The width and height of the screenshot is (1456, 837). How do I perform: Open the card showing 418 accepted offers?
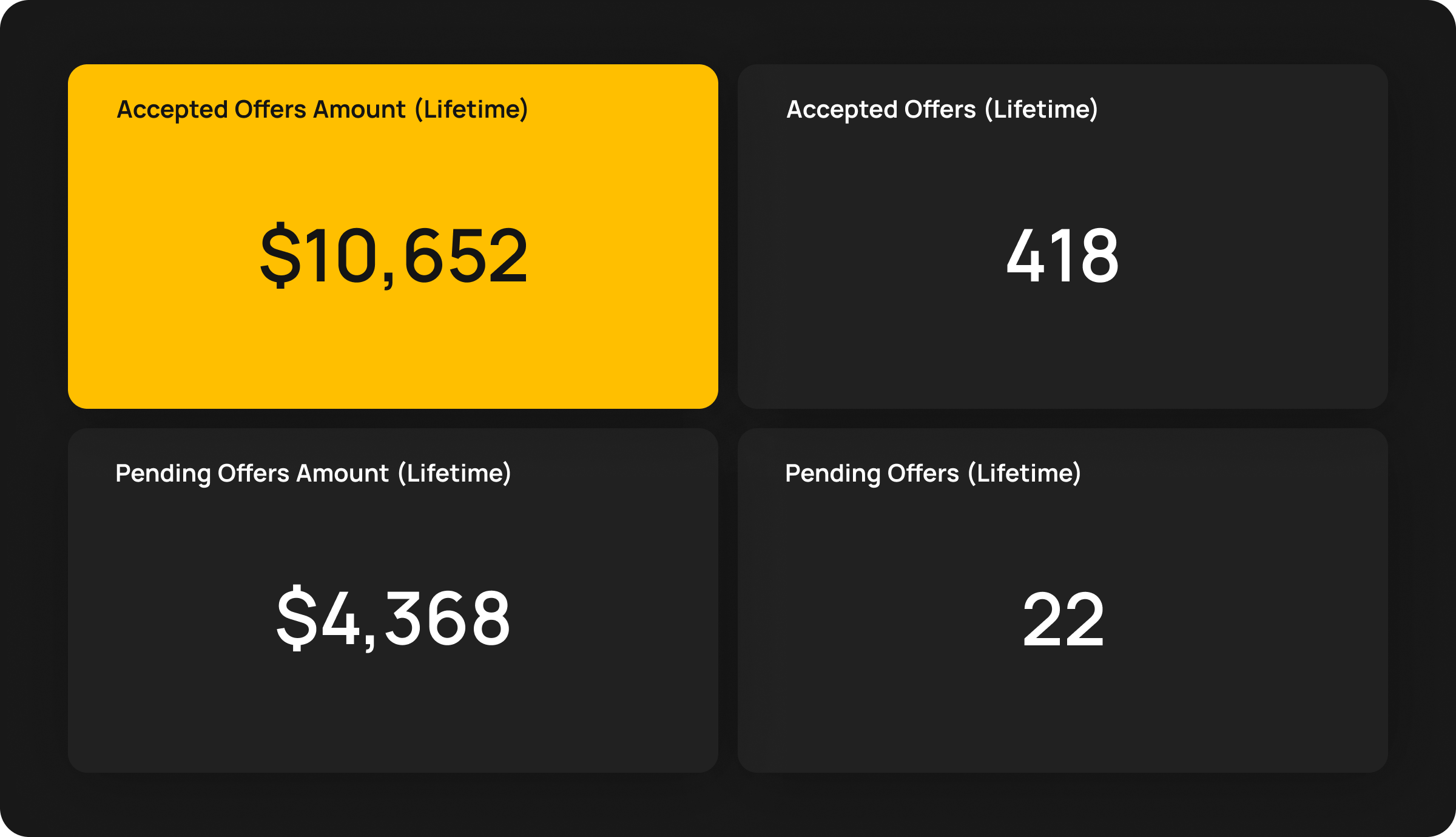pos(1063,352)
